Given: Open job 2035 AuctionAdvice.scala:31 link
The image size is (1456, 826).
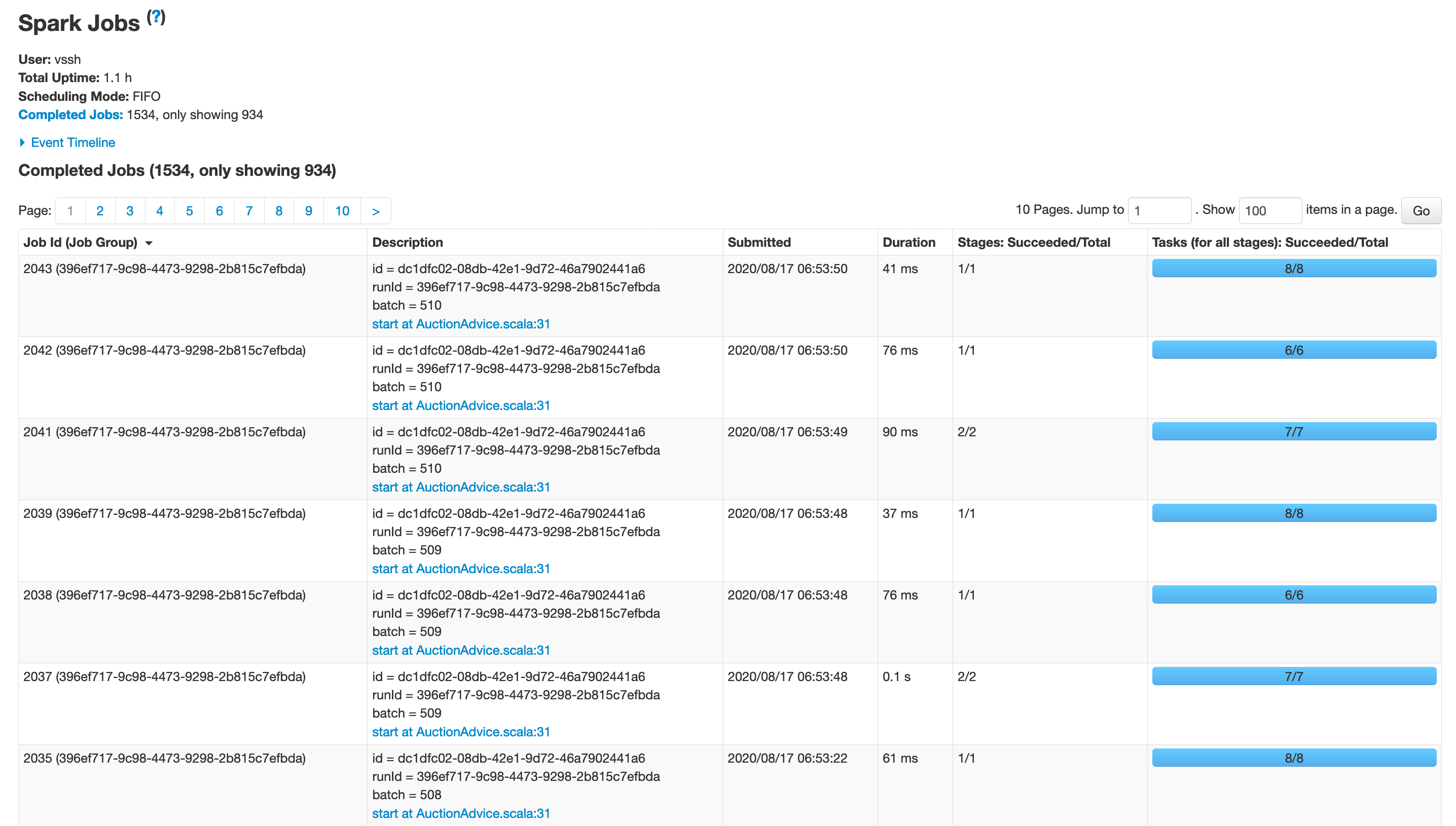Looking at the screenshot, I should [461, 813].
